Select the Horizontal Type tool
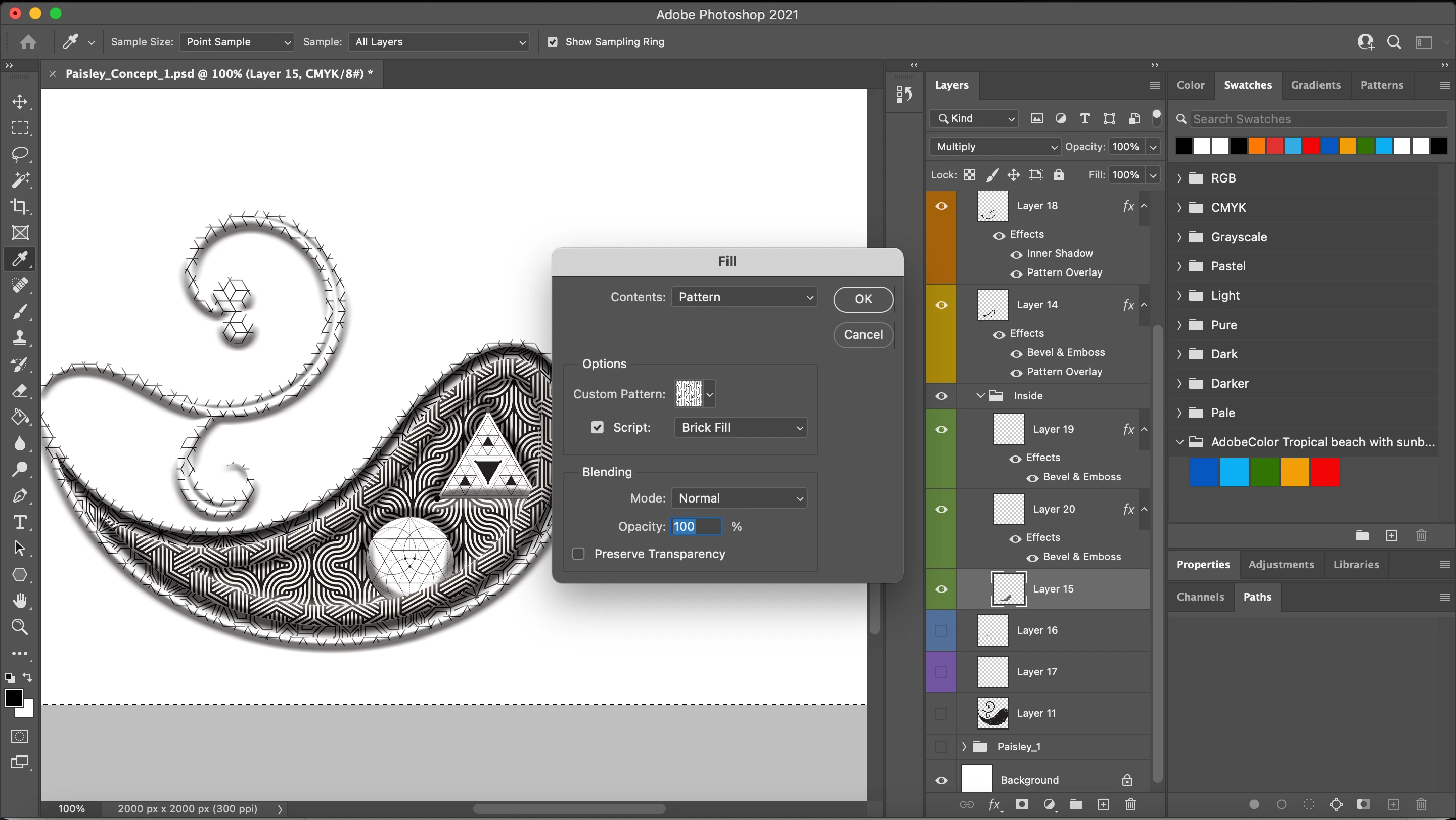Screen dimensions: 1456x820 click(x=20, y=522)
